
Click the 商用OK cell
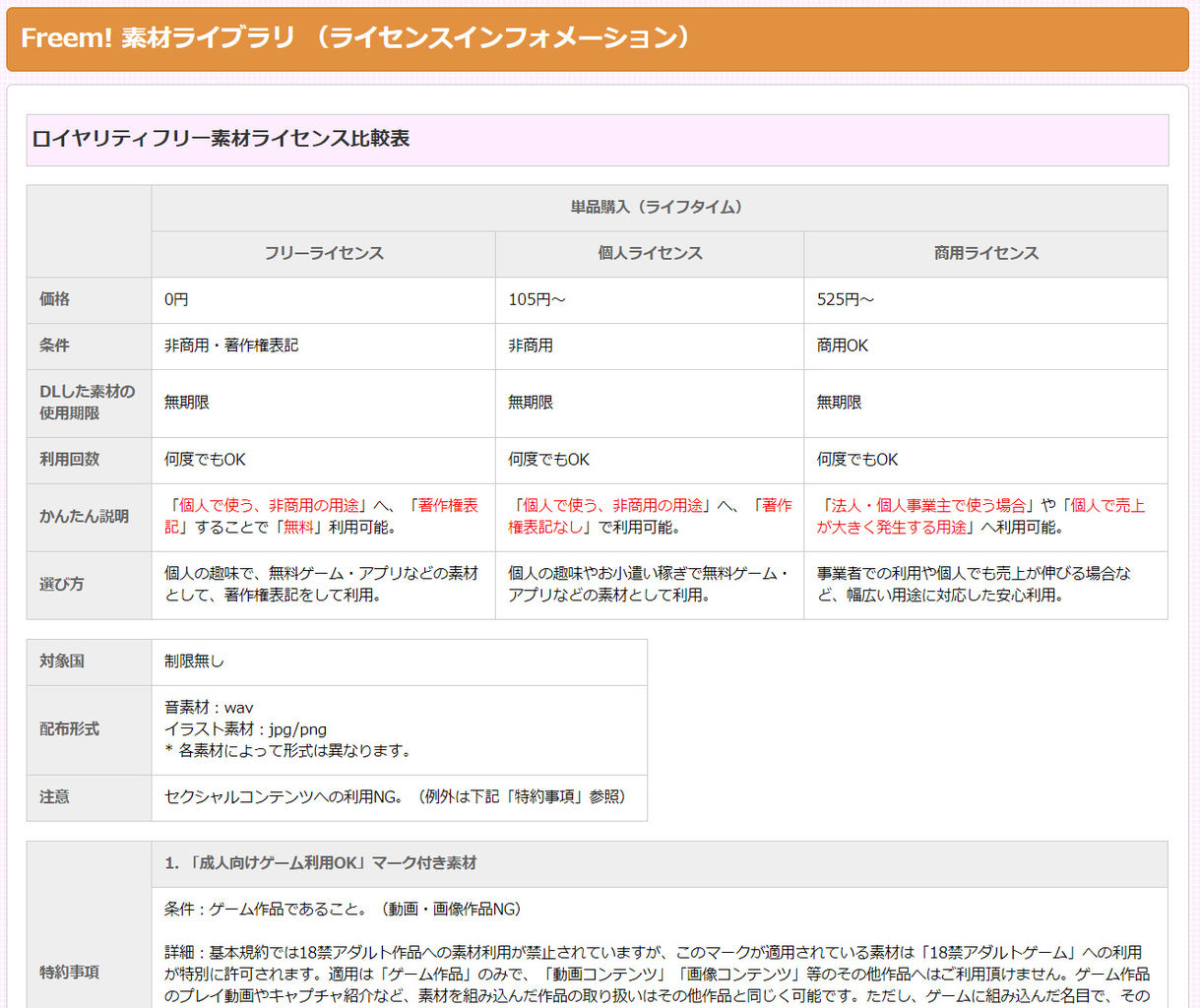986,346
